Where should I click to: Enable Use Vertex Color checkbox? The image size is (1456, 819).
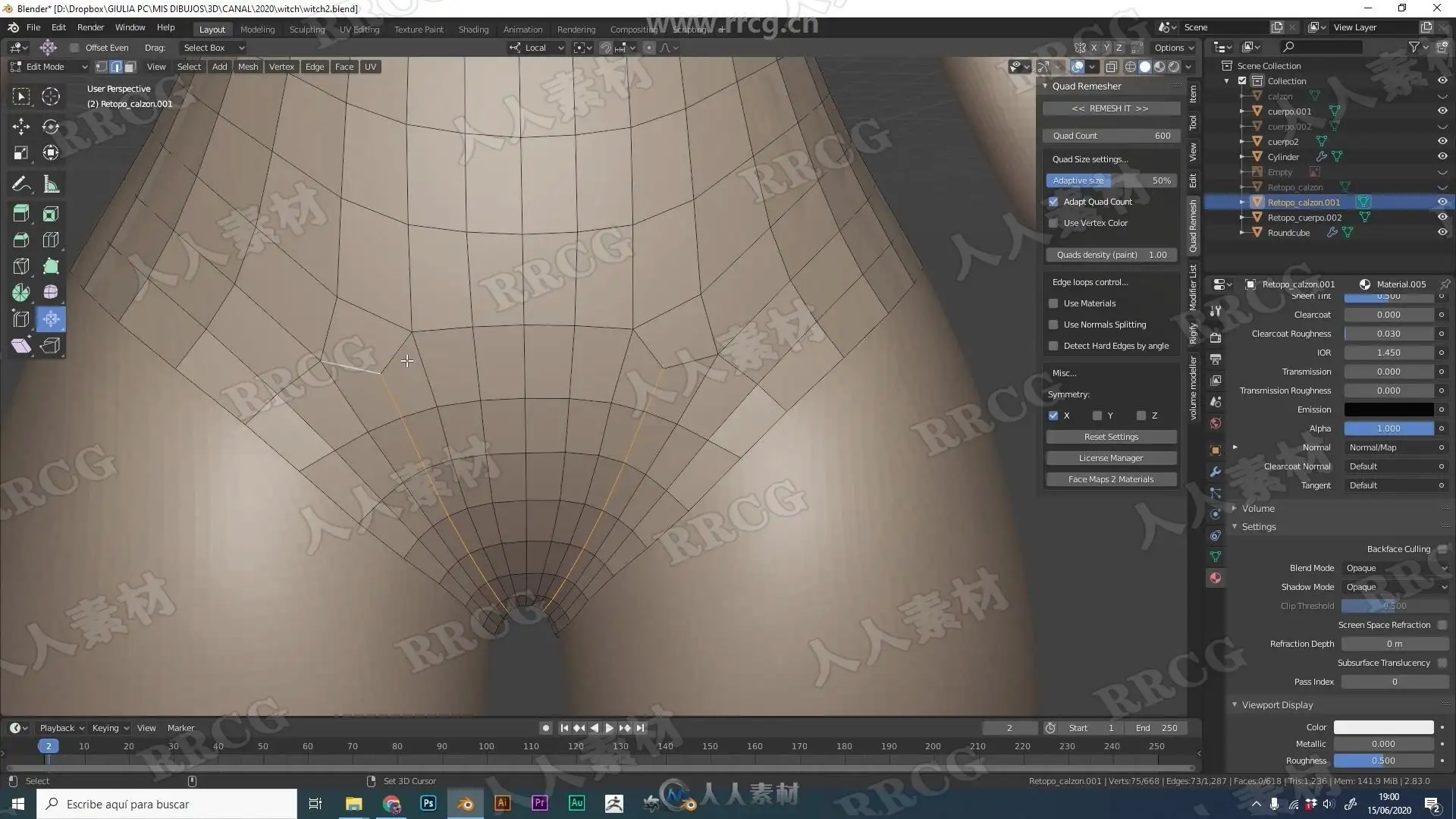(x=1053, y=223)
